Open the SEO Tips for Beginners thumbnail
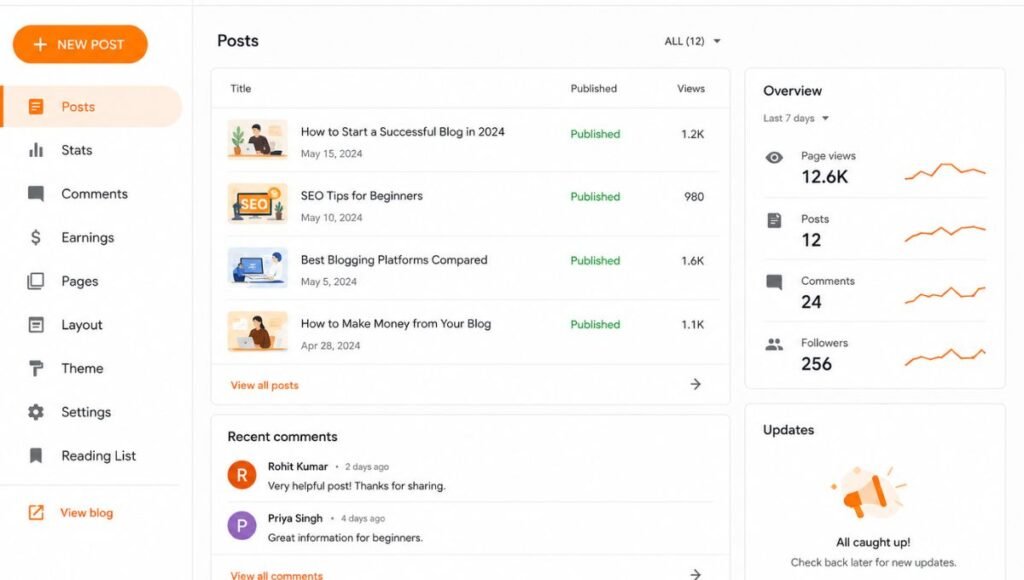 257,203
